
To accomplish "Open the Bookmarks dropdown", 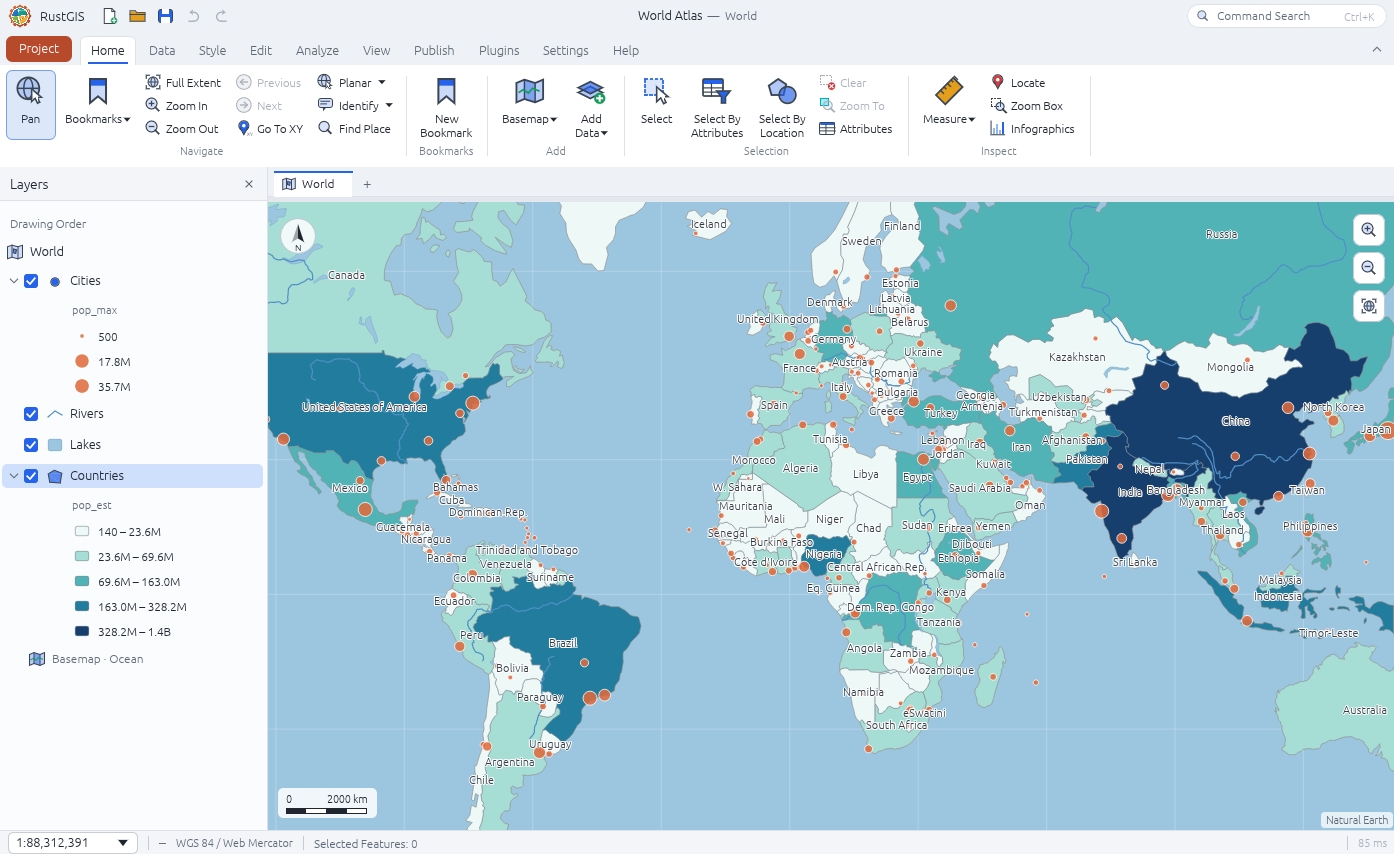I will pos(97,102).
